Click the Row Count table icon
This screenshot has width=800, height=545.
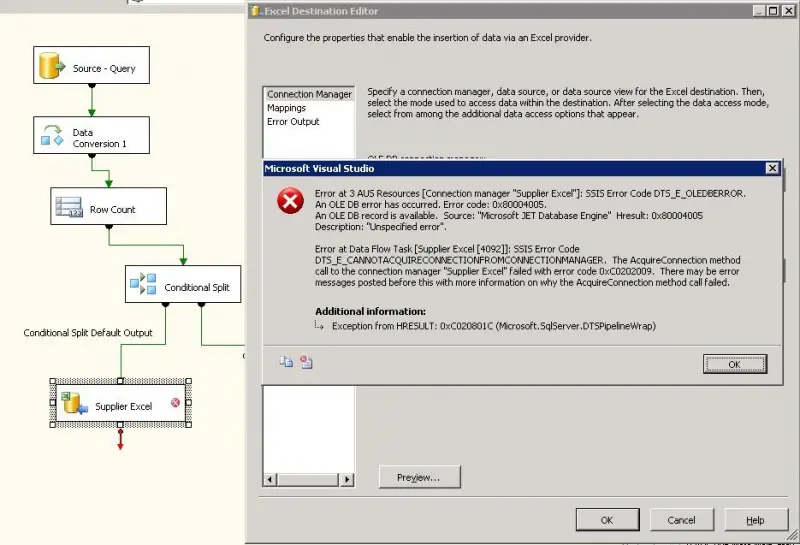[x=69, y=207]
